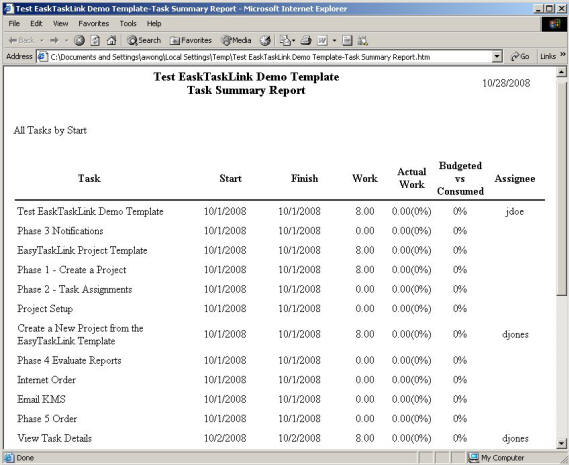Expand the Back button history arrow

pos(42,40)
